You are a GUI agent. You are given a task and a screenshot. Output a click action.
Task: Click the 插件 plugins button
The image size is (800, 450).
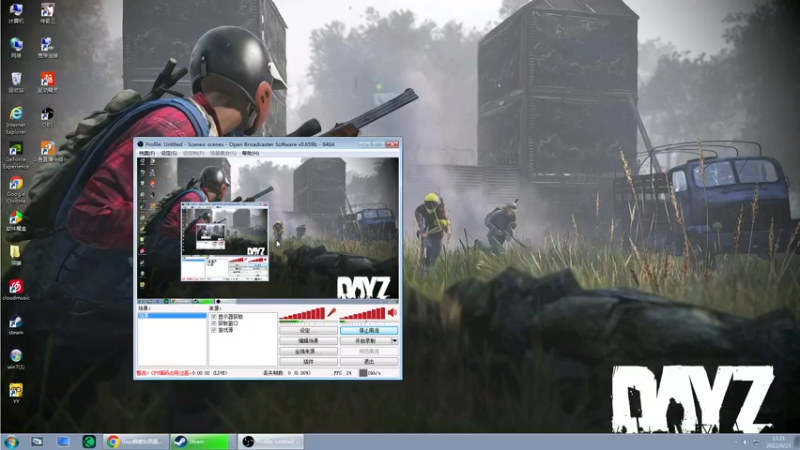pyautogui.click(x=308, y=362)
